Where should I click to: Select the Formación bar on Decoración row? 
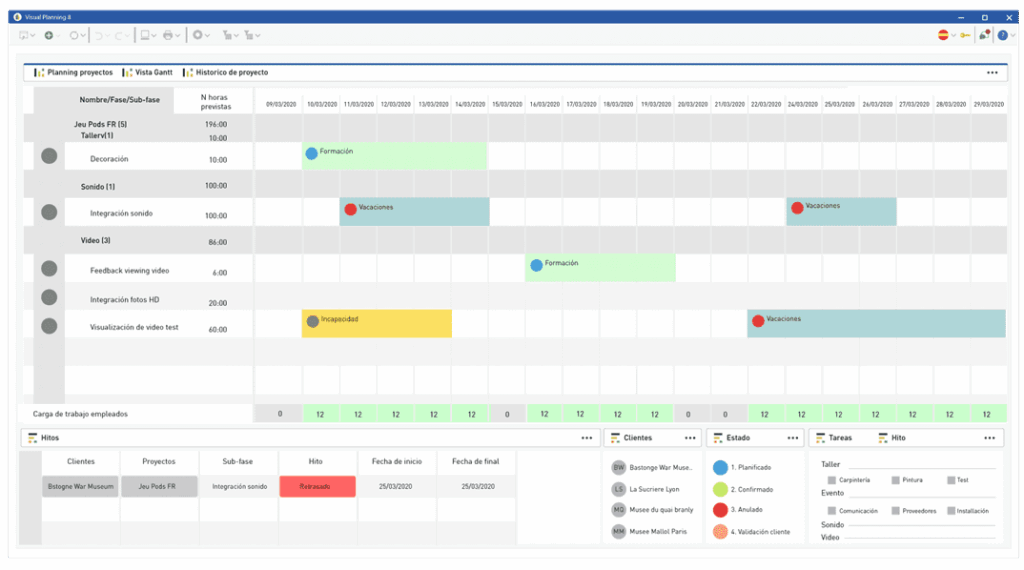pyautogui.click(x=394, y=156)
